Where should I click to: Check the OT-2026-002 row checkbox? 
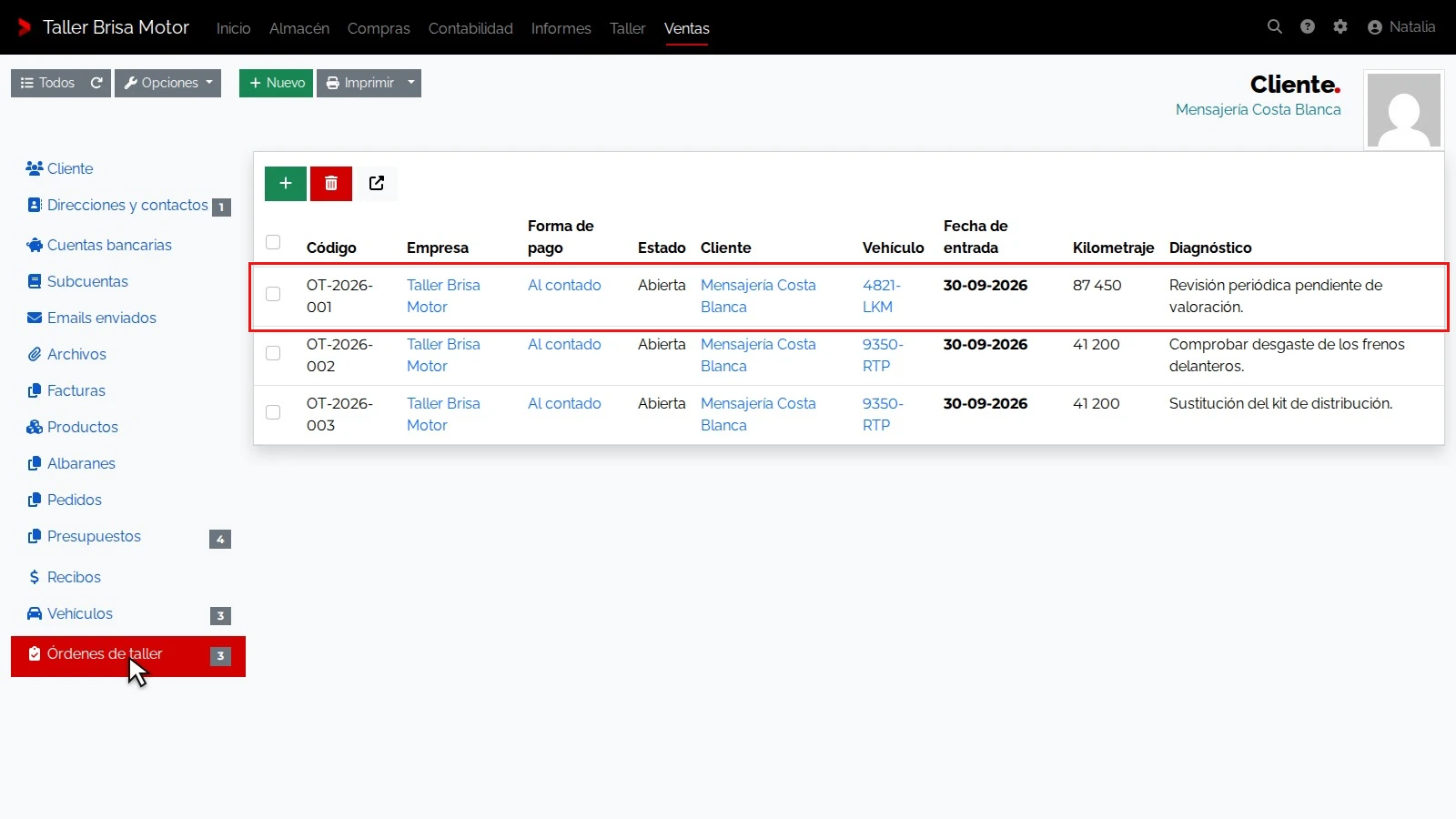[273, 353]
